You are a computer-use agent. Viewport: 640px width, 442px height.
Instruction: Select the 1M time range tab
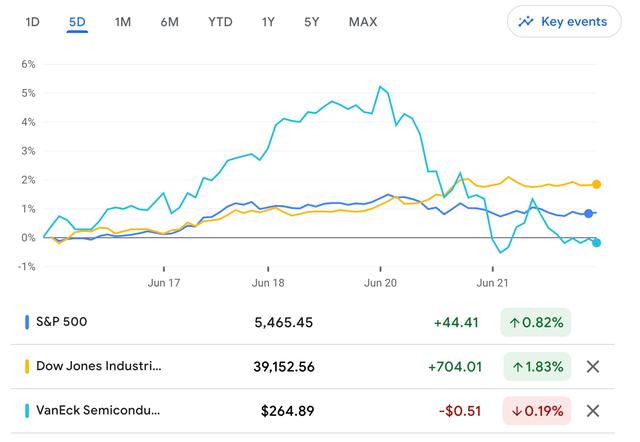point(122,21)
